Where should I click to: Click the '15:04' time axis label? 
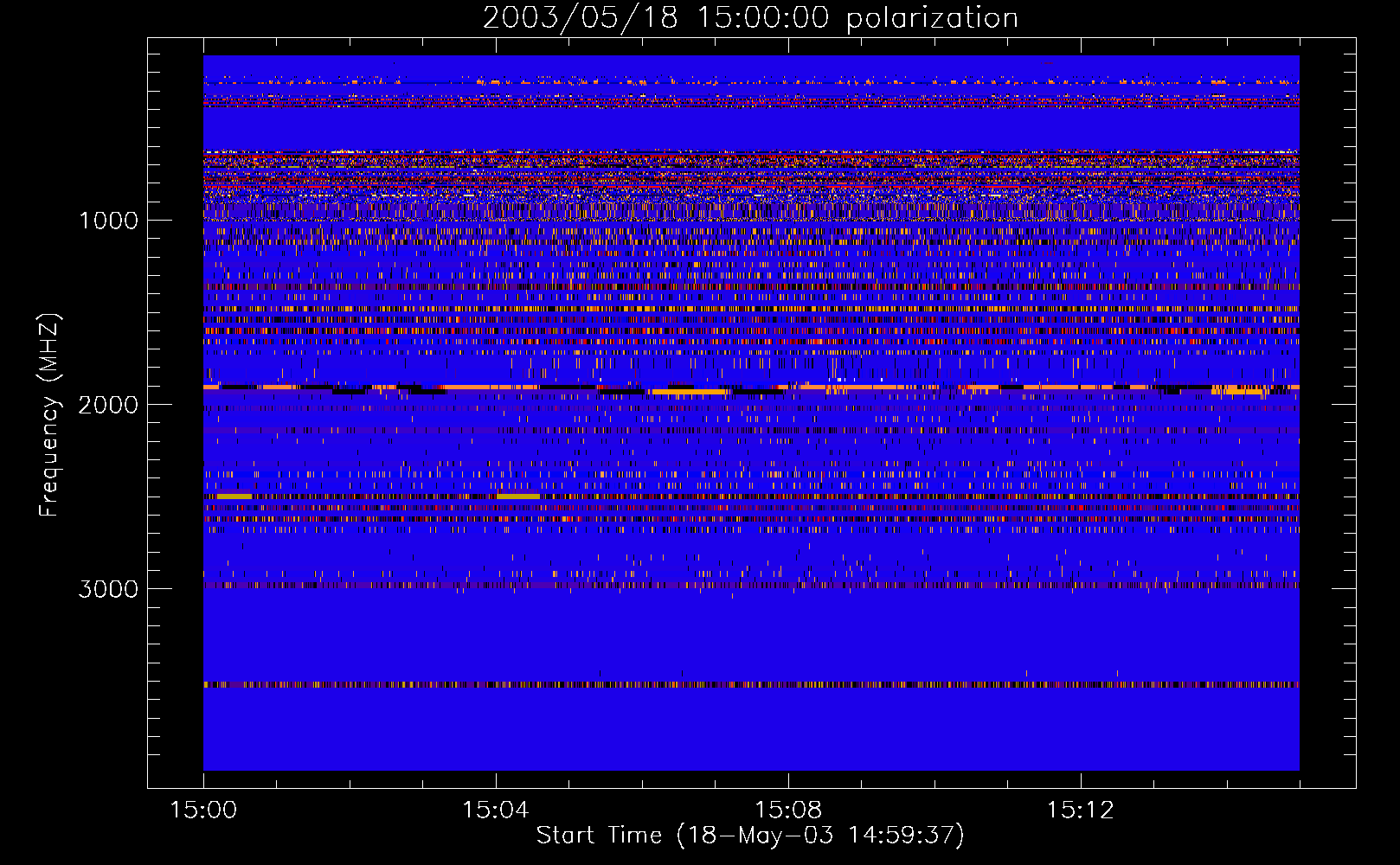pyautogui.click(x=496, y=811)
